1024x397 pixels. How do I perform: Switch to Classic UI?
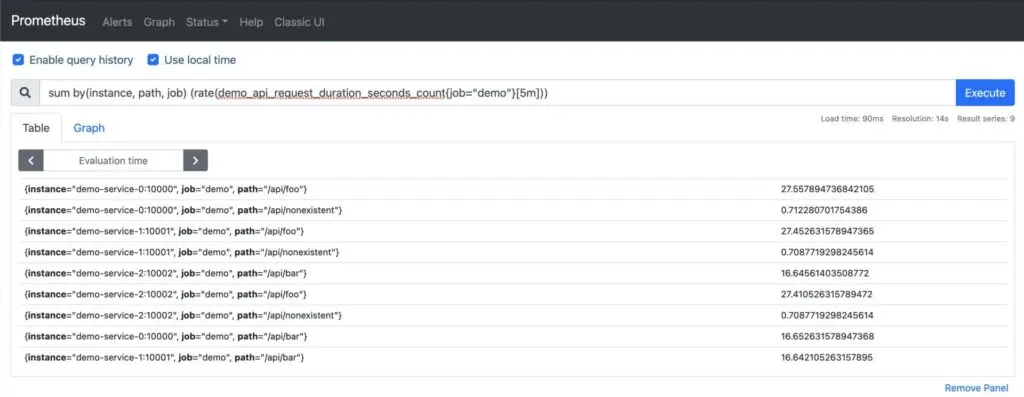(299, 22)
